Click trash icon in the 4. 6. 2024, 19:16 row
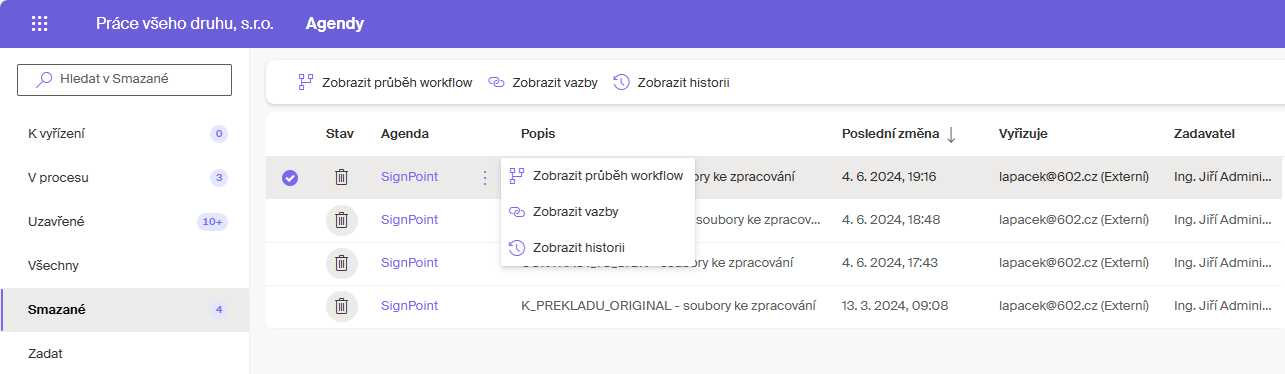Image resolution: width=1285 pixels, height=374 pixels. click(341, 177)
